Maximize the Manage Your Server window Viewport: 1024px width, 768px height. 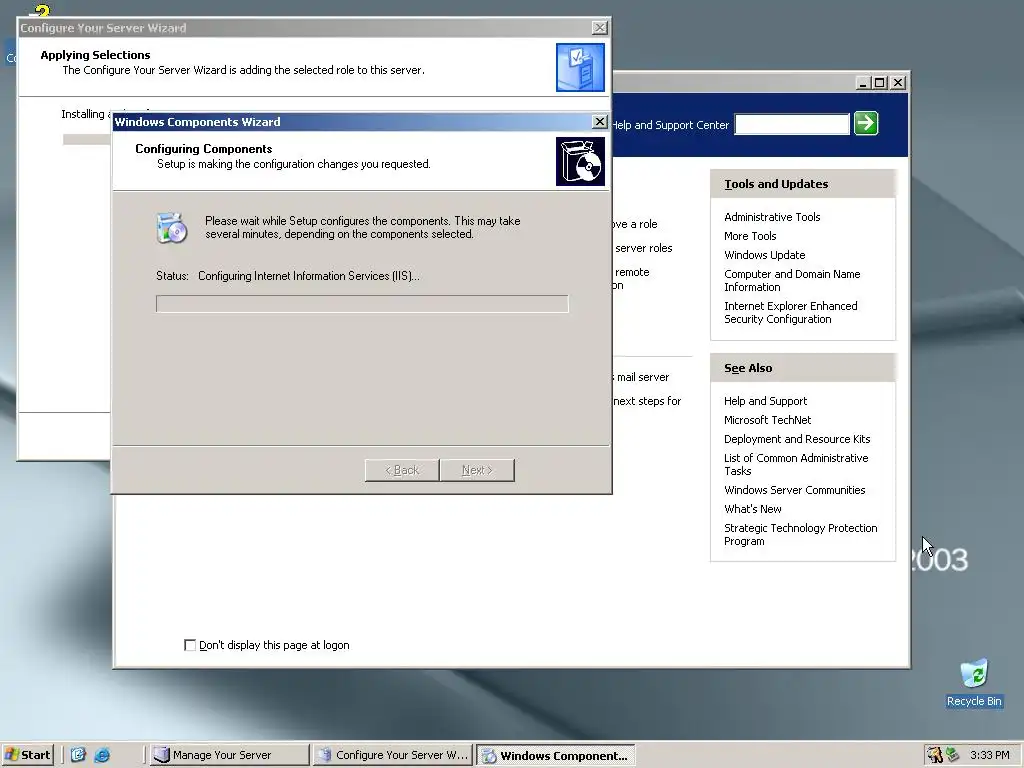point(880,83)
